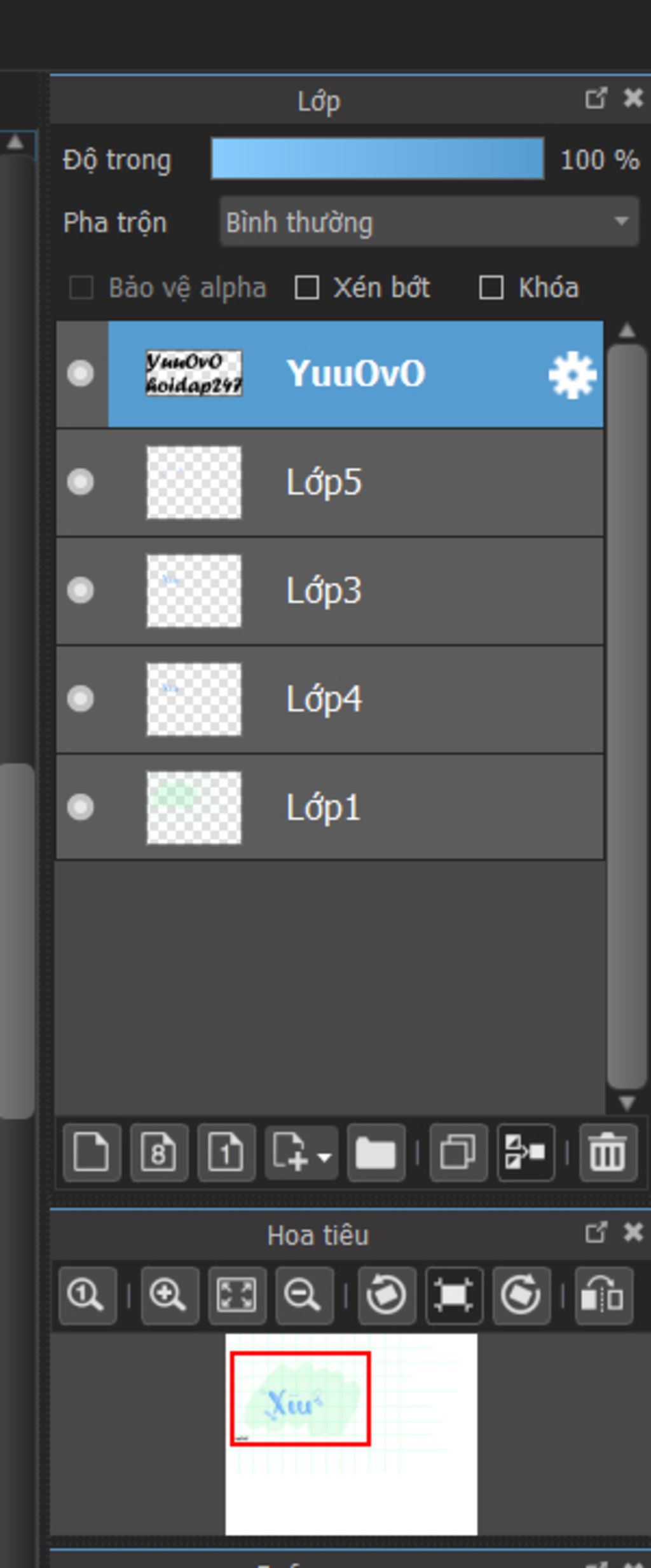Adjust the Độ trong opacity slider

click(378, 159)
